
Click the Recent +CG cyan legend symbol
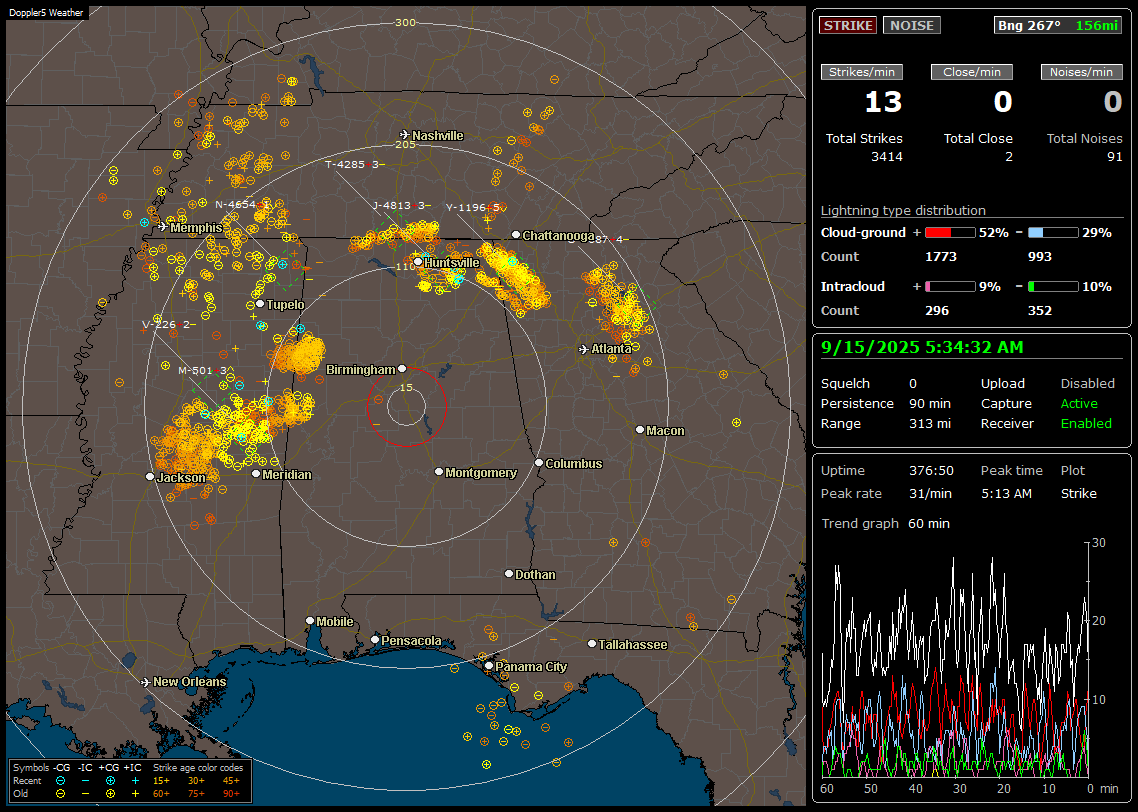(x=110, y=781)
